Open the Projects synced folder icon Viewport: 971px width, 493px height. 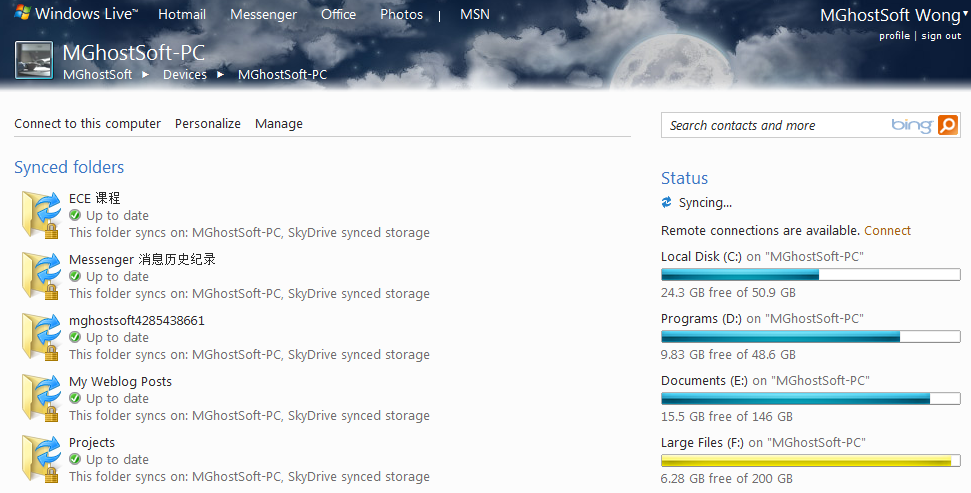41,458
